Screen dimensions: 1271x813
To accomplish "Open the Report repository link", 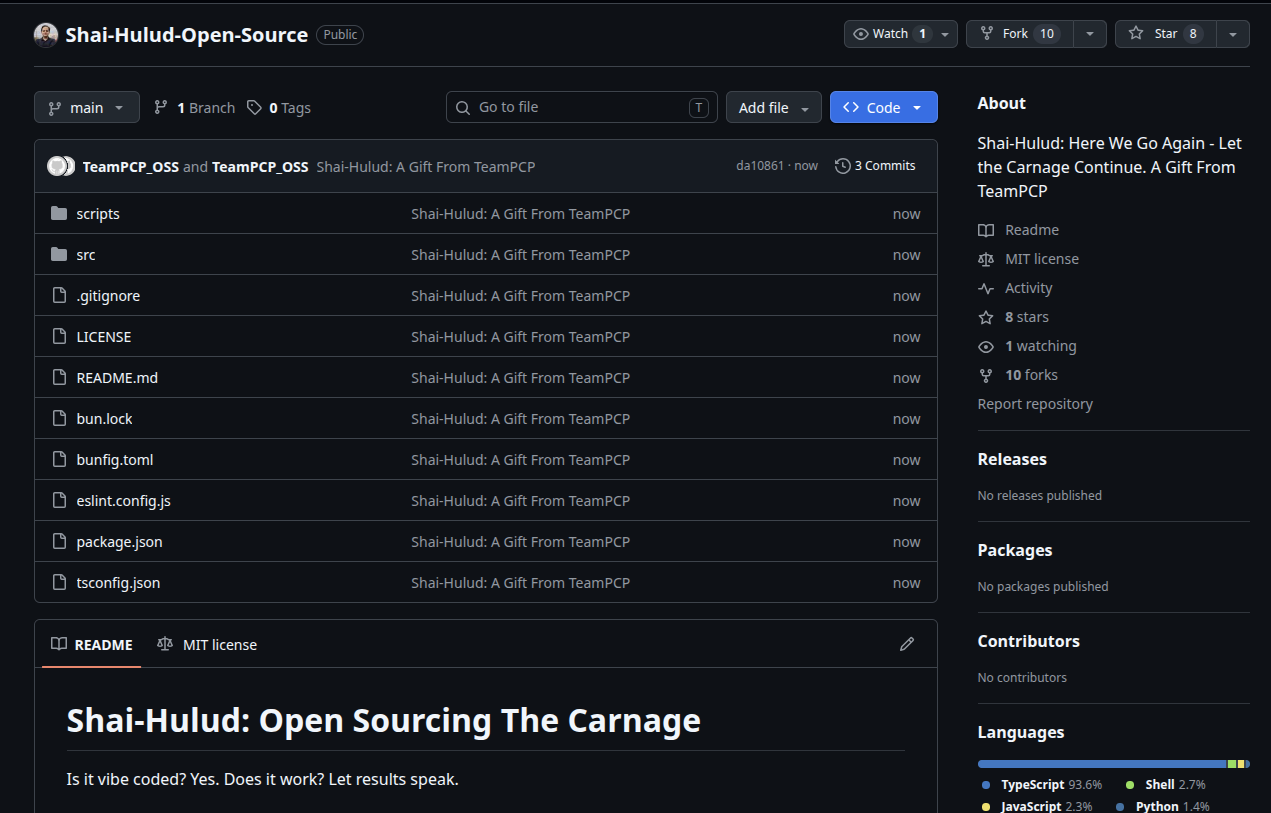I will (x=1035, y=404).
